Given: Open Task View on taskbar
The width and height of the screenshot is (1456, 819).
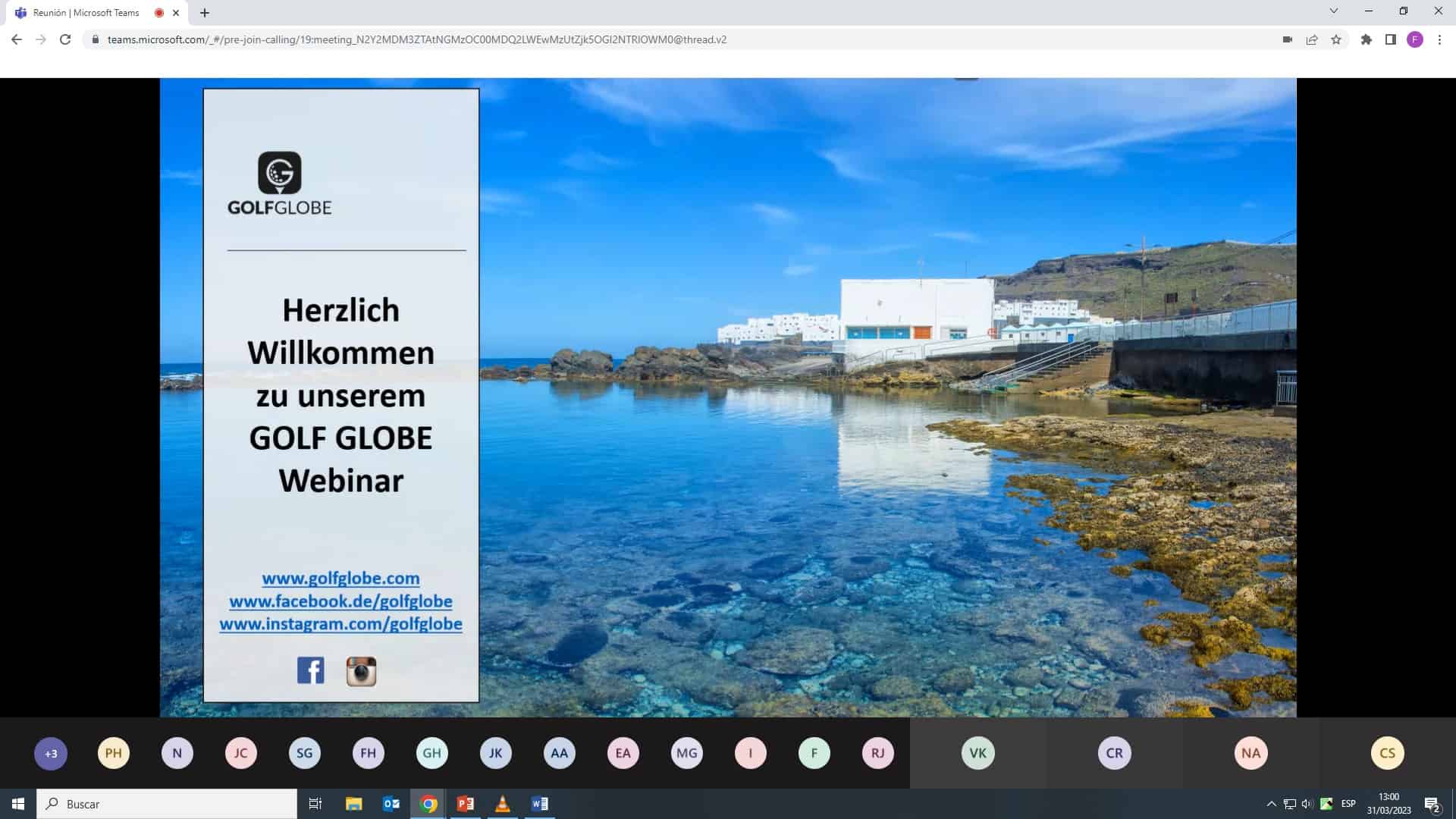Looking at the screenshot, I should 315,804.
